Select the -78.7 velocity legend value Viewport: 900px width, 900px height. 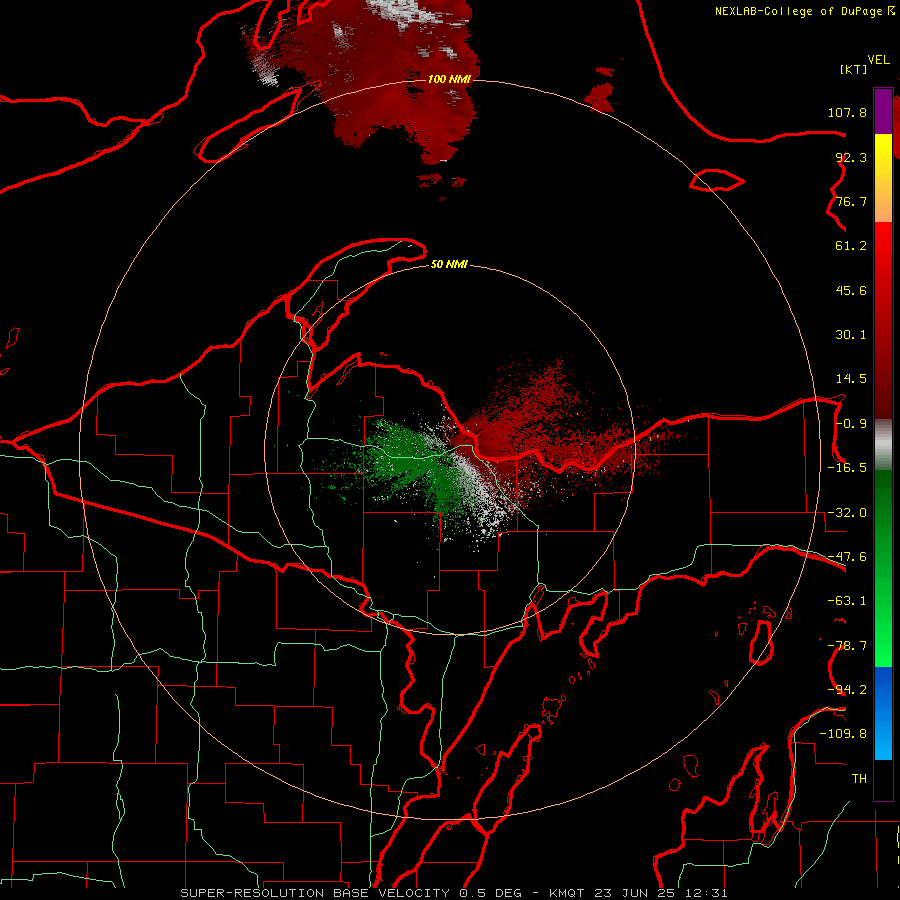847,646
